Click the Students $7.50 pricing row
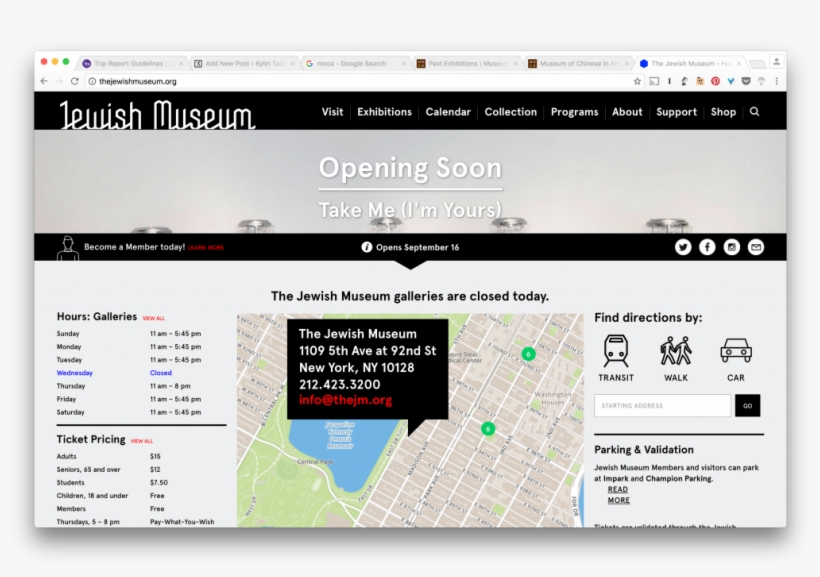The width and height of the screenshot is (820, 577). 112,482
